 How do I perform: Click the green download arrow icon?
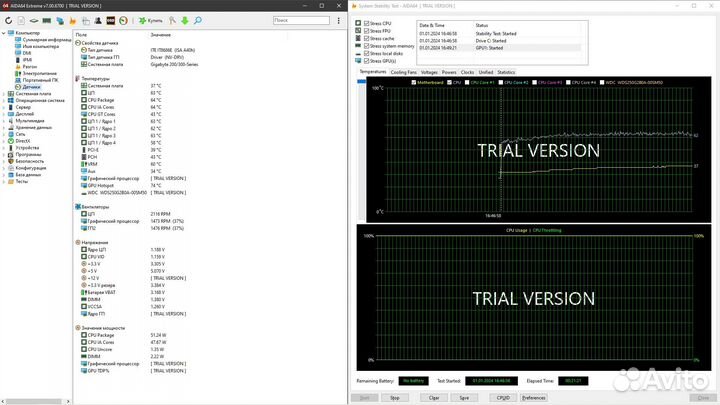pos(185,21)
